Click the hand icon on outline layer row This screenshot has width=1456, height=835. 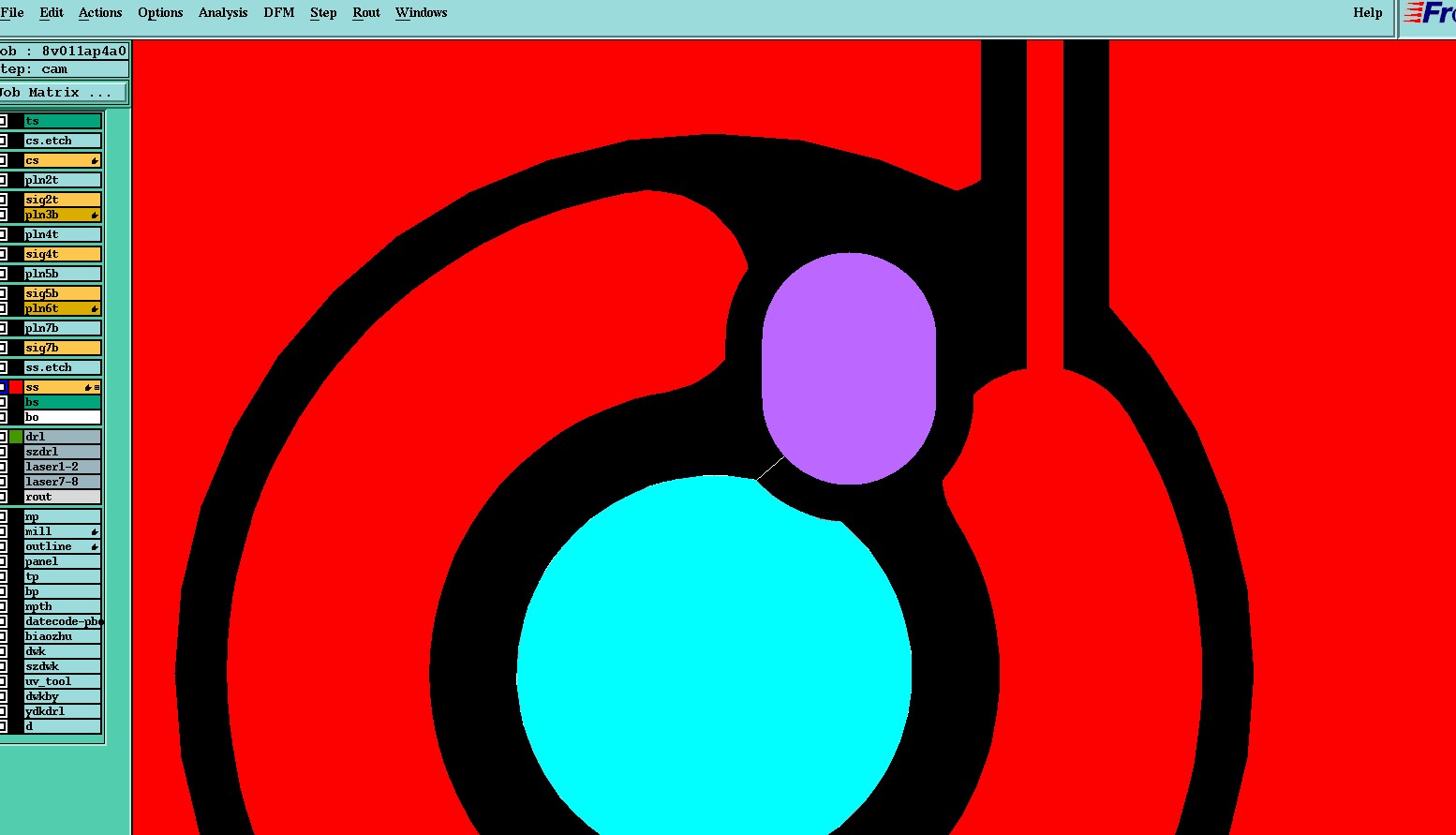[x=95, y=547]
